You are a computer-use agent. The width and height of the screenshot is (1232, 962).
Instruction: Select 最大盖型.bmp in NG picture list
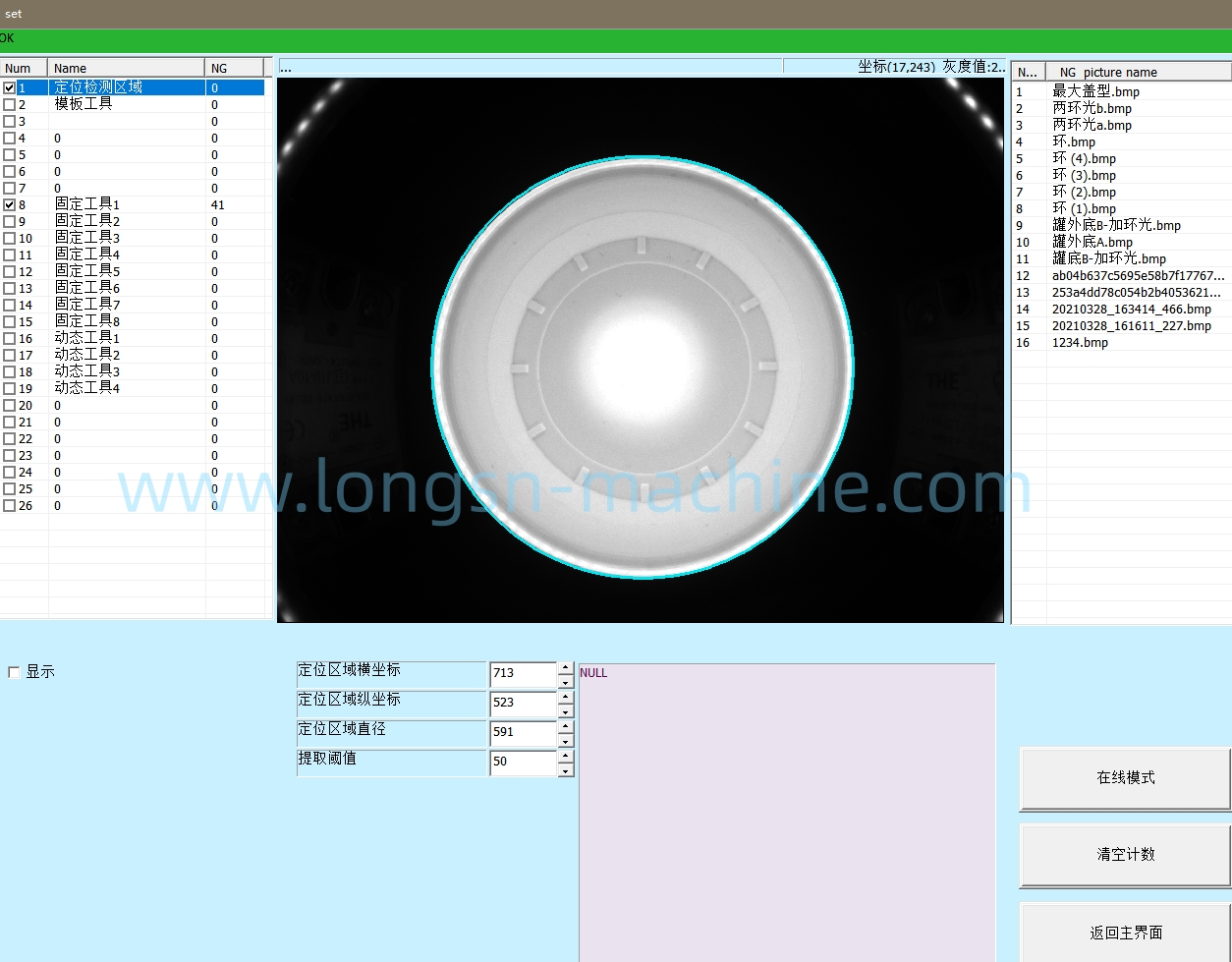point(1095,91)
